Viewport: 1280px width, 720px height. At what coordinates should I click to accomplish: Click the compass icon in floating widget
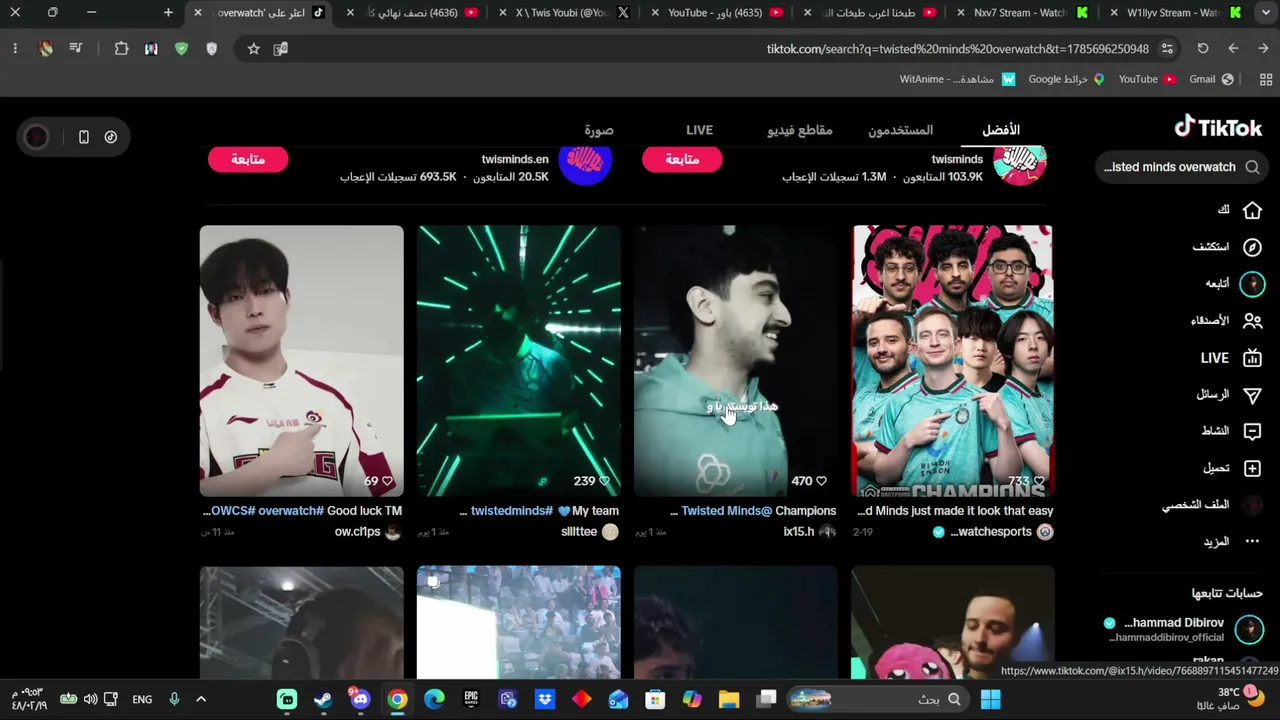click(x=111, y=137)
